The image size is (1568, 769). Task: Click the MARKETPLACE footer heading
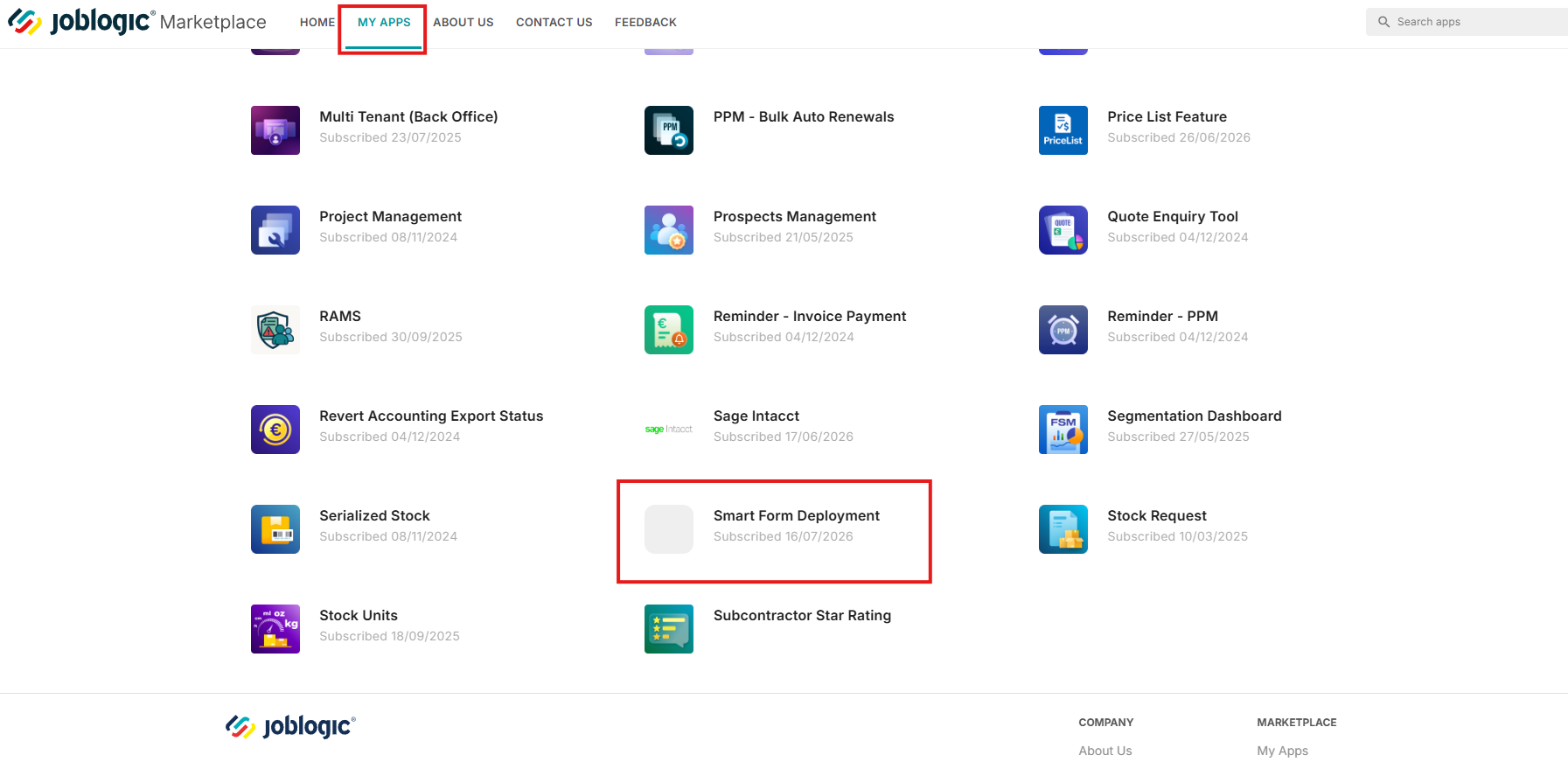click(x=1297, y=723)
